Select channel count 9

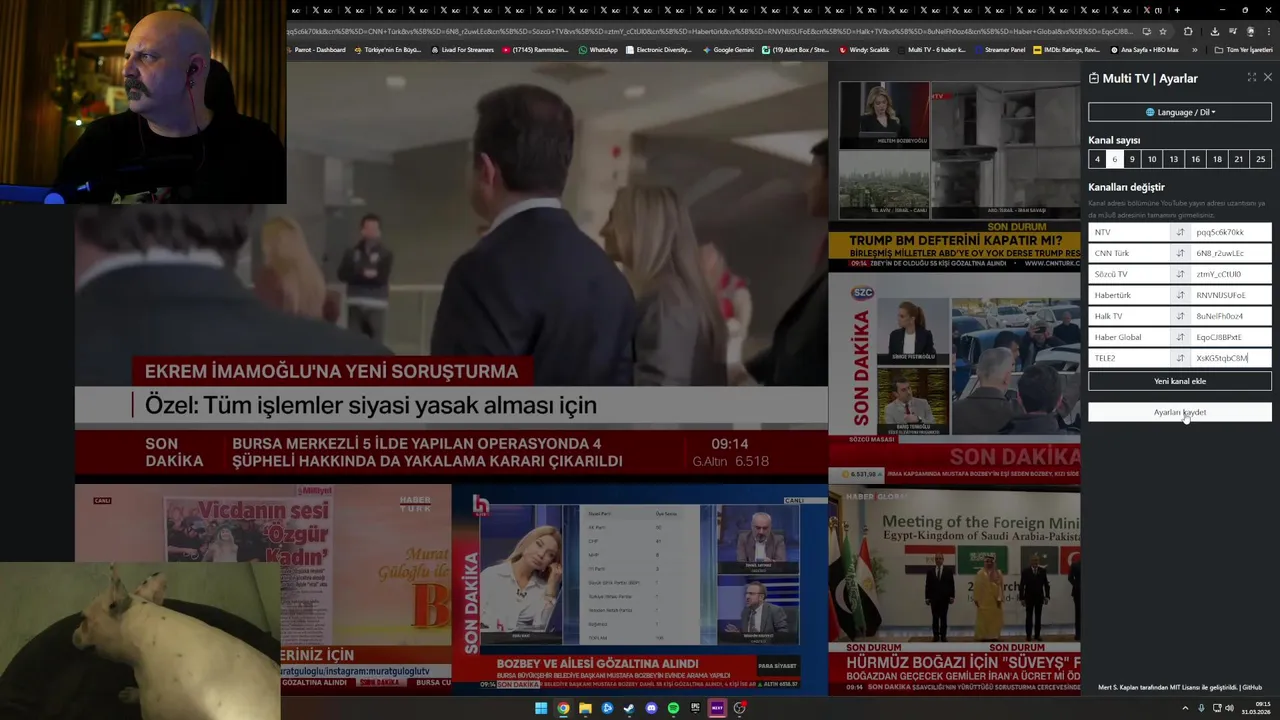(x=1132, y=159)
